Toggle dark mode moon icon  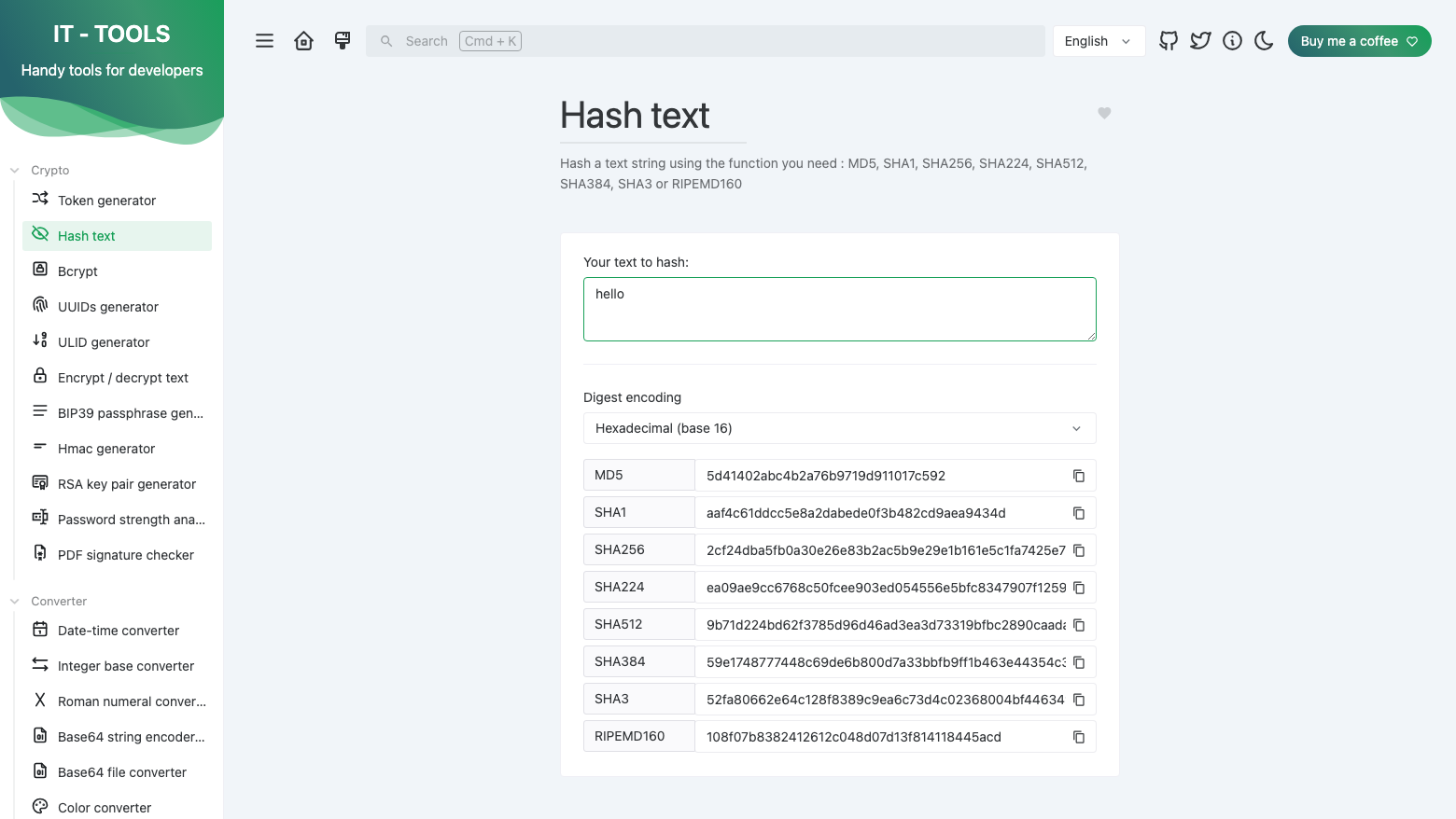(x=1264, y=41)
